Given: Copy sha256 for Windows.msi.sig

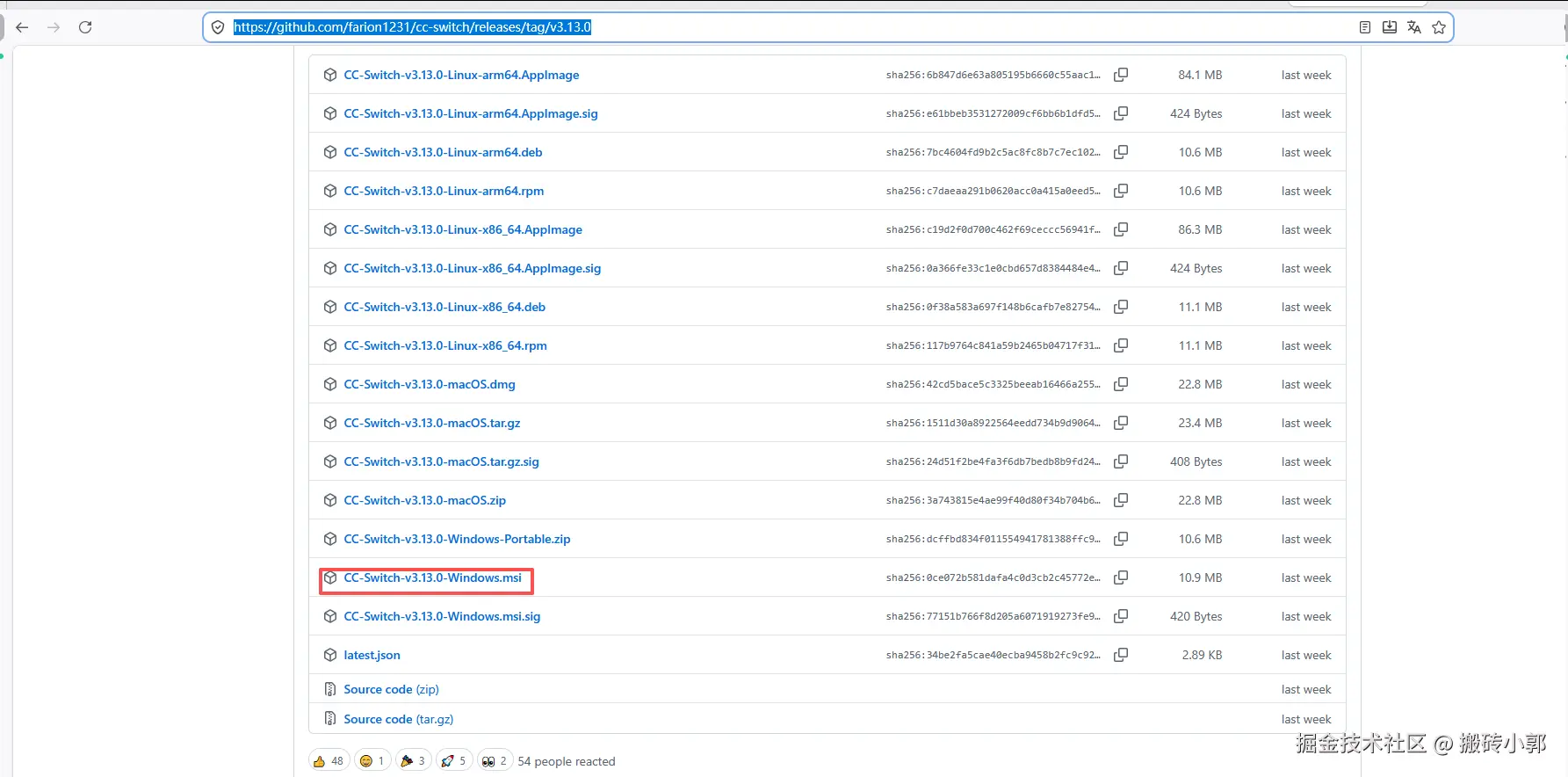Looking at the screenshot, I should click(x=1121, y=616).
